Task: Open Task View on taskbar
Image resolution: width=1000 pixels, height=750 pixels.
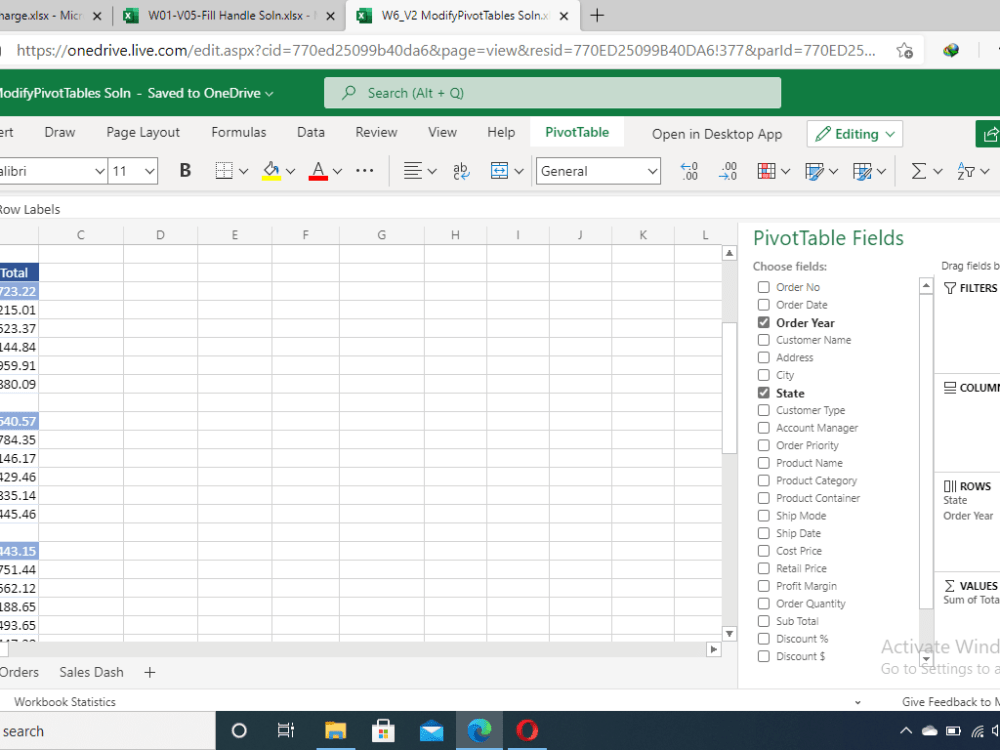Action: click(286, 730)
